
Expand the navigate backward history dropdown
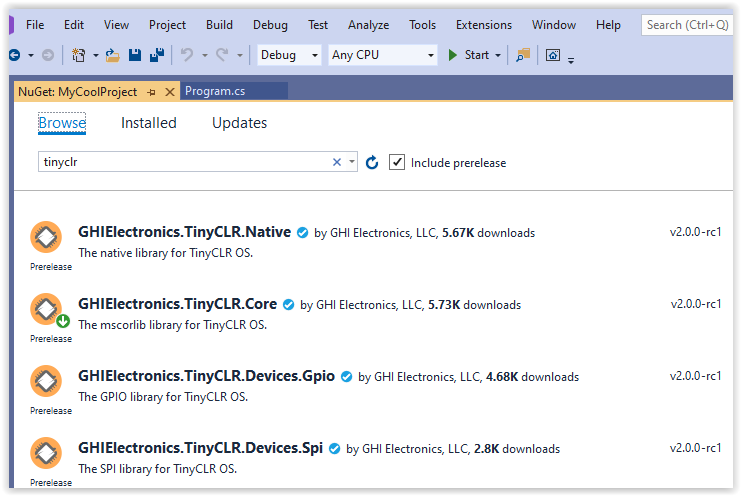click(x=31, y=56)
